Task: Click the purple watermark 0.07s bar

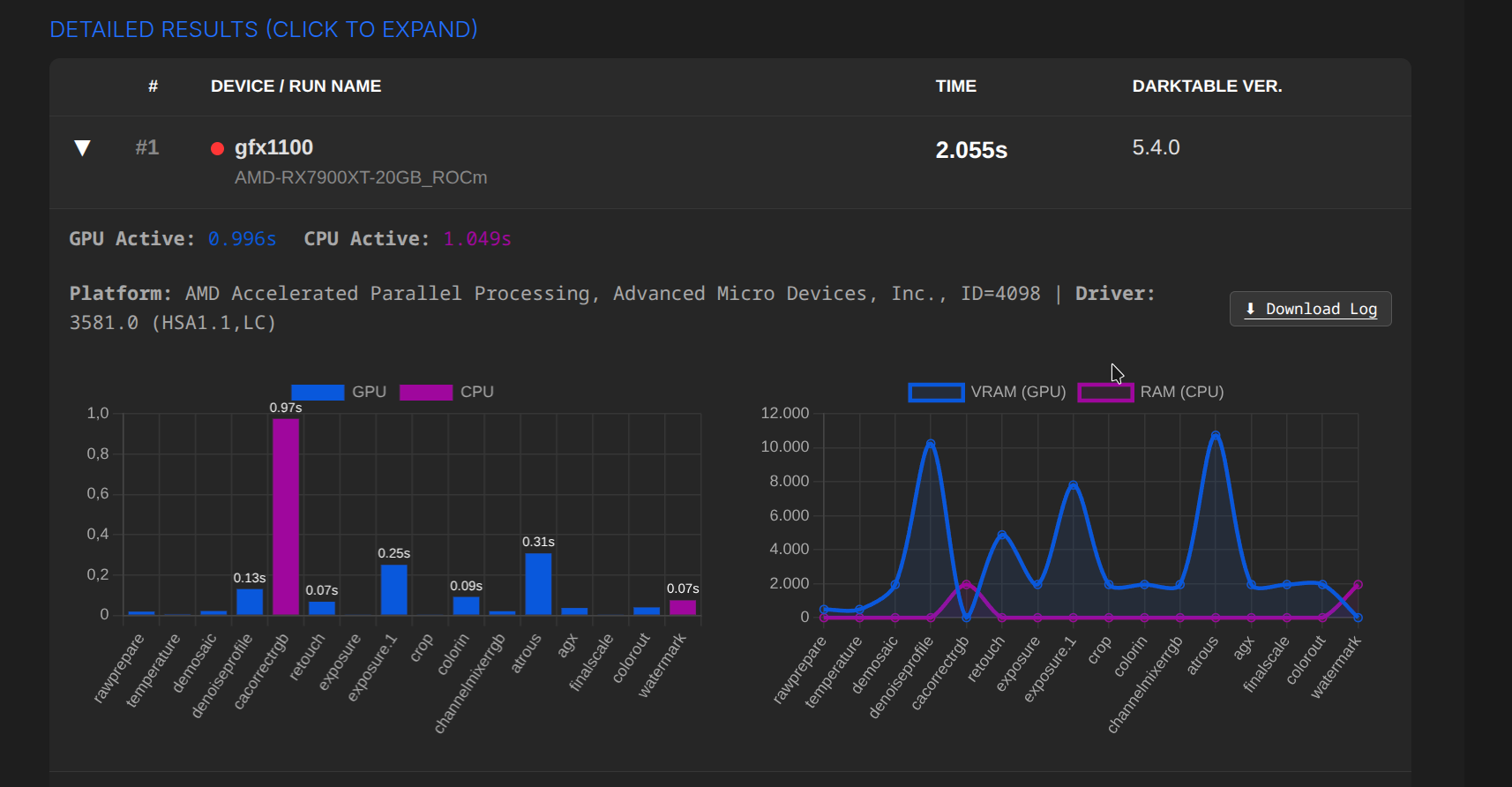Action: pyautogui.click(x=683, y=607)
